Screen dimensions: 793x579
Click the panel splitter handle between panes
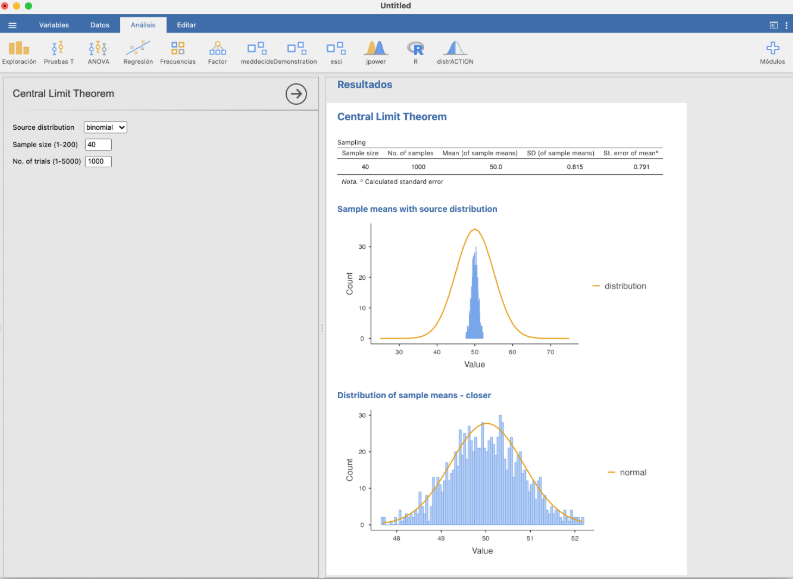322,328
